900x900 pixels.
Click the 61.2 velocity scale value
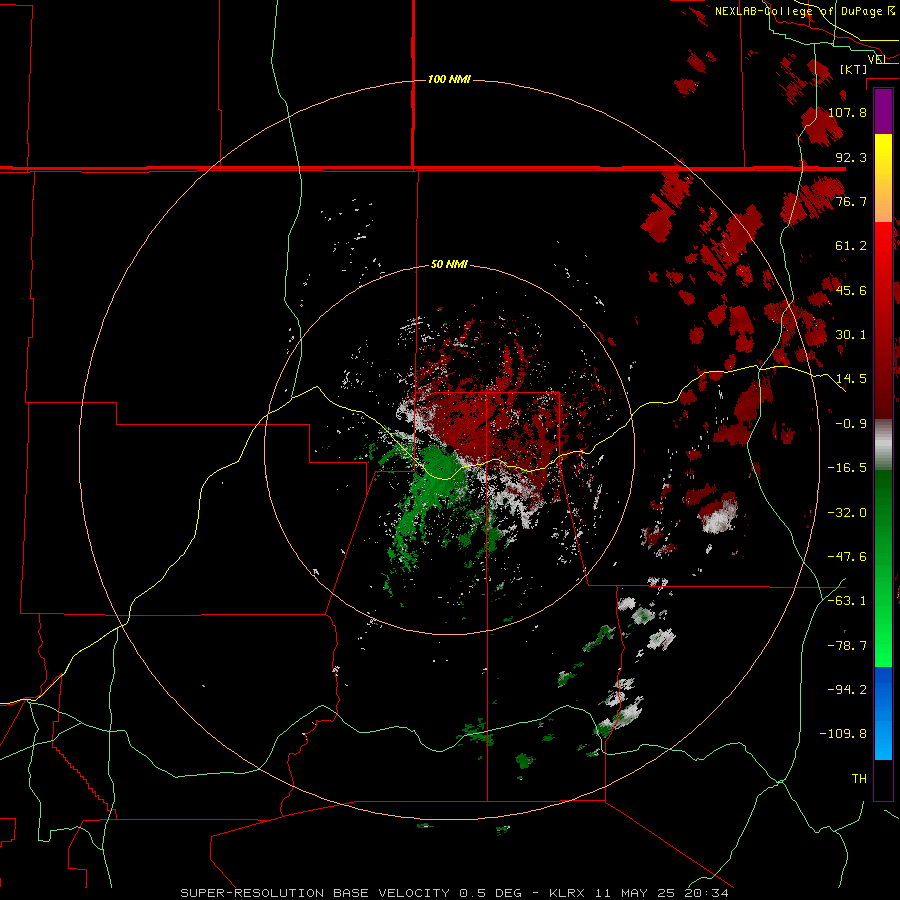tap(851, 246)
